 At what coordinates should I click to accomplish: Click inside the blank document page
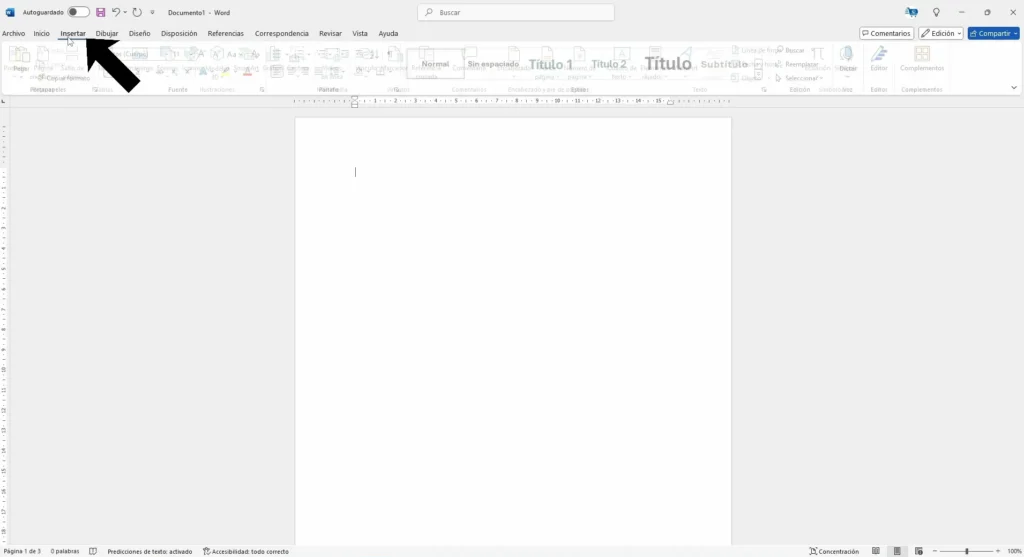coord(513,331)
